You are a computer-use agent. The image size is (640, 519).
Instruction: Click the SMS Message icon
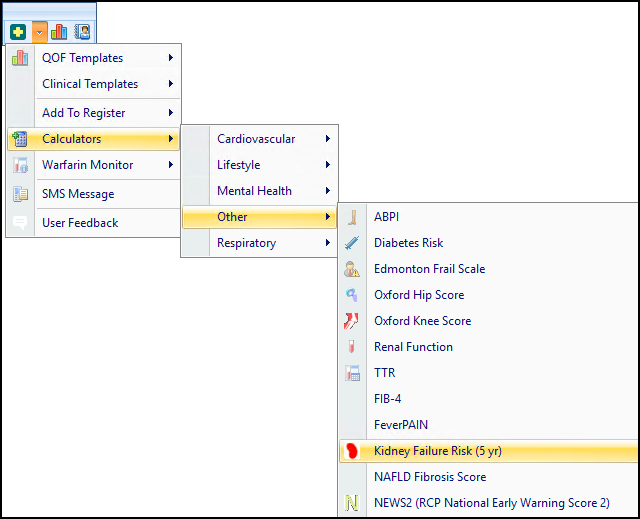pyautogui.click(x=20, y=194)
